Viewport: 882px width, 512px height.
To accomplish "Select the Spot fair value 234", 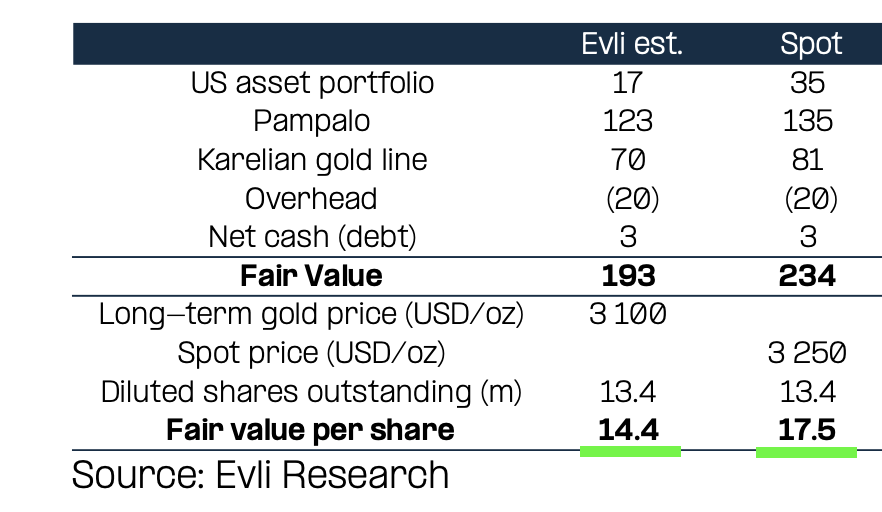I will (x=807, y=276).
